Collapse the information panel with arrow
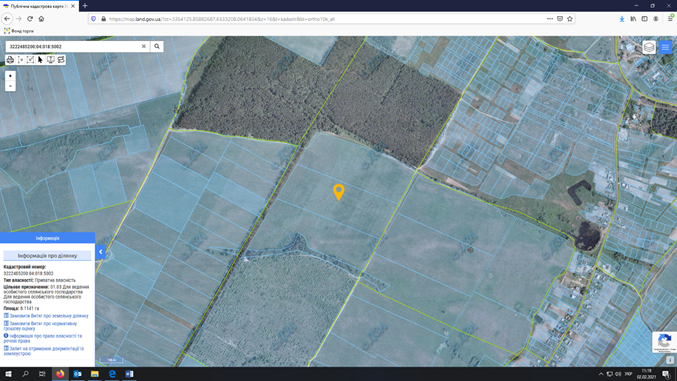 point(101,252)
